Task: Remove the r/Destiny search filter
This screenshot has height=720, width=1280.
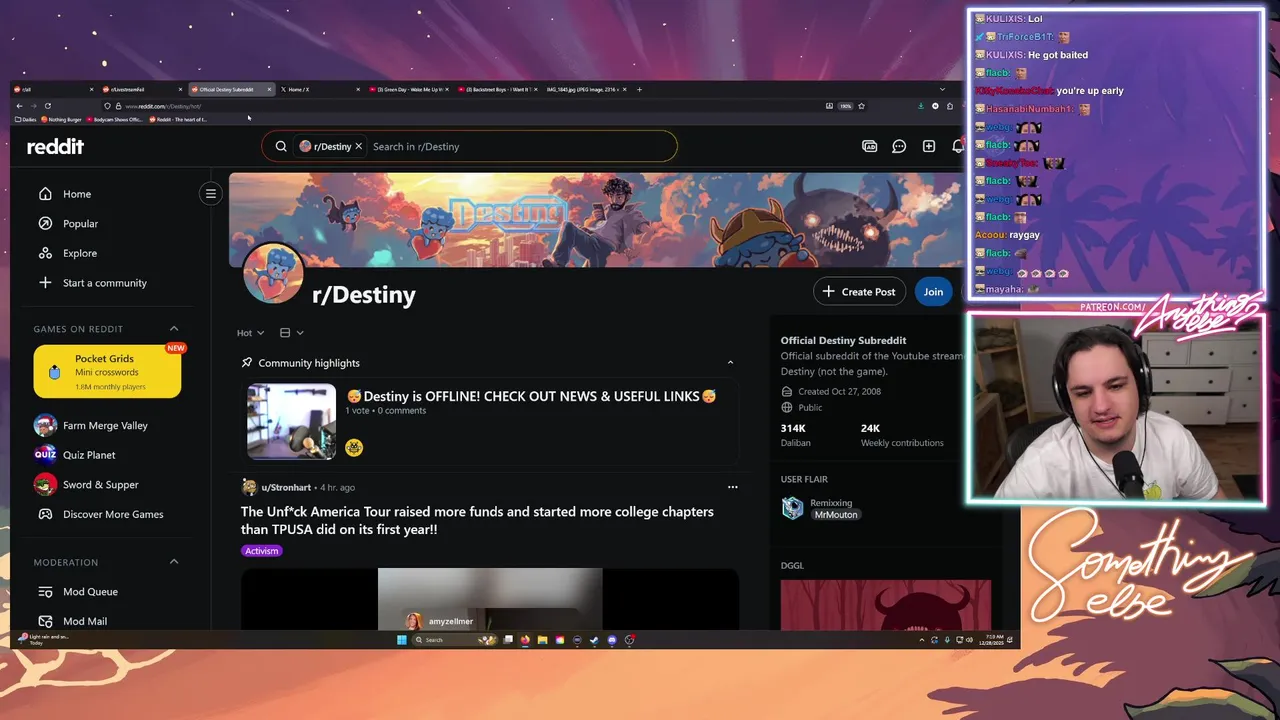Action: coord(358,146)
